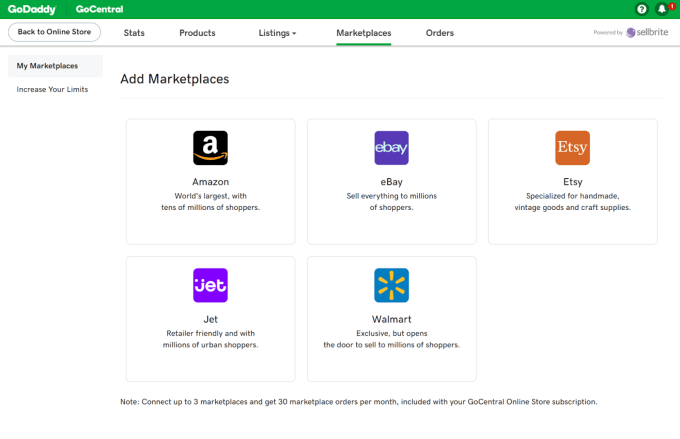The width and height of the screenshot is (680, 439).
Task: Select the eBay marketplace icon
Action: point(391,148)
